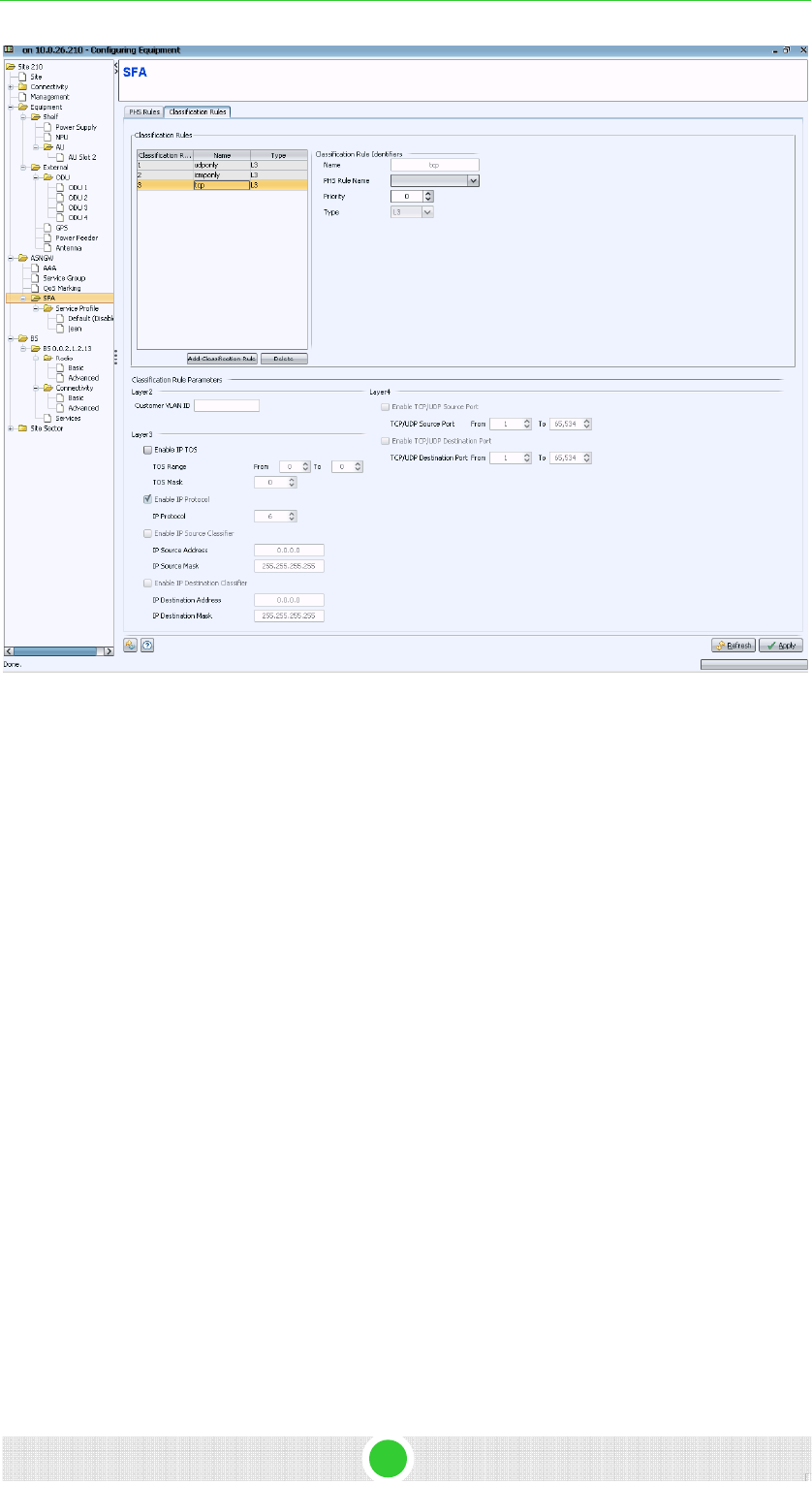812x1485 pixels.
Task: Open Service Group in the tree
Action: (59, 278)
